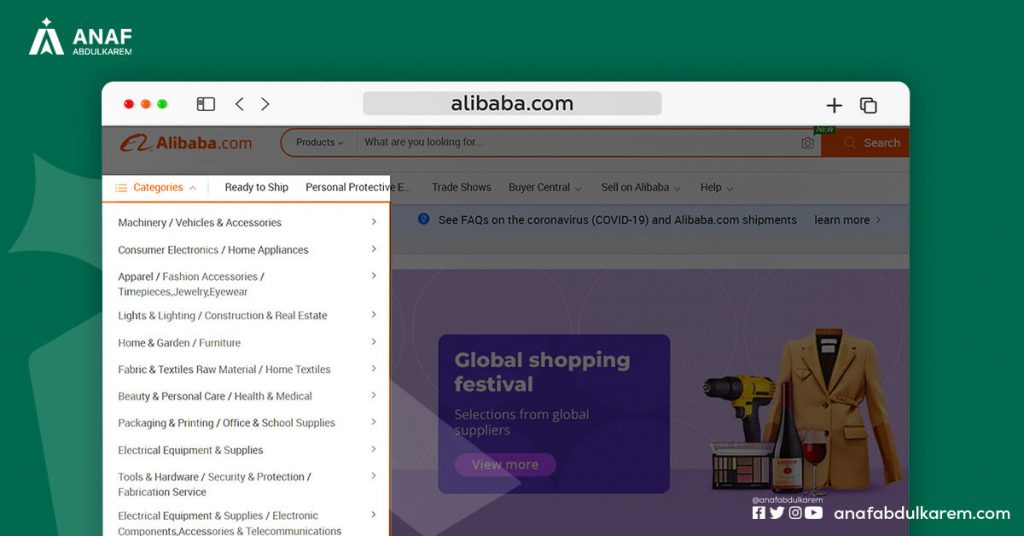Click the learn more link
The width and height of the screenshot is (1024, 536).
[x=847, y=220]
